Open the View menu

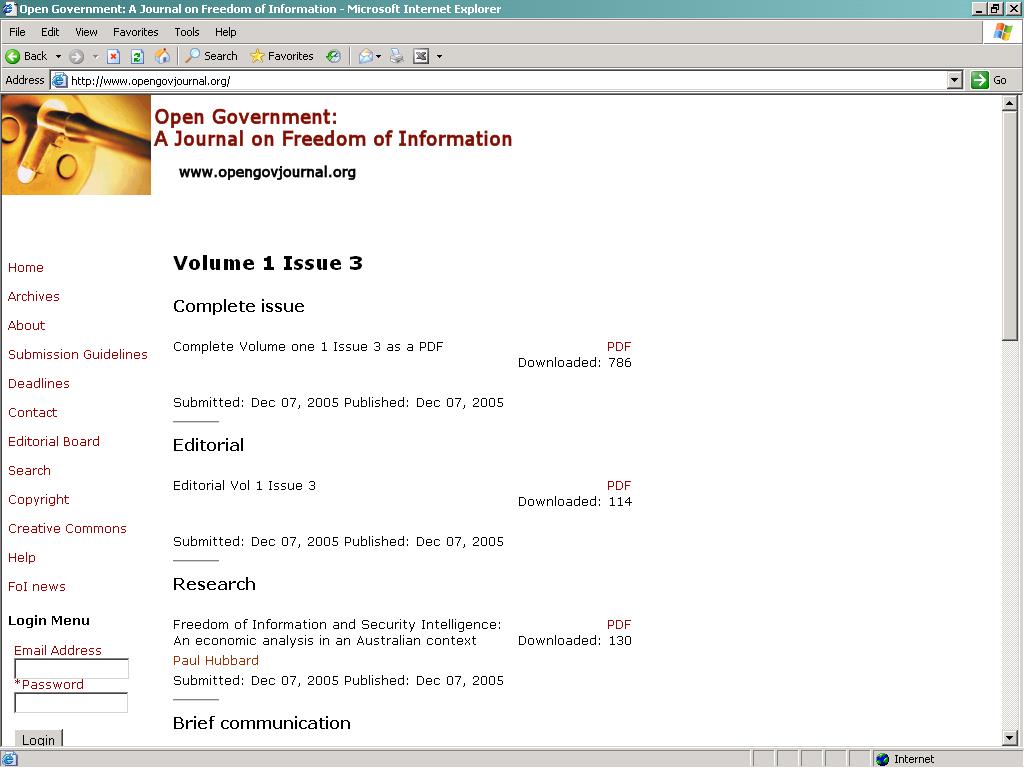pyautogui.click(x=86, y=32)
